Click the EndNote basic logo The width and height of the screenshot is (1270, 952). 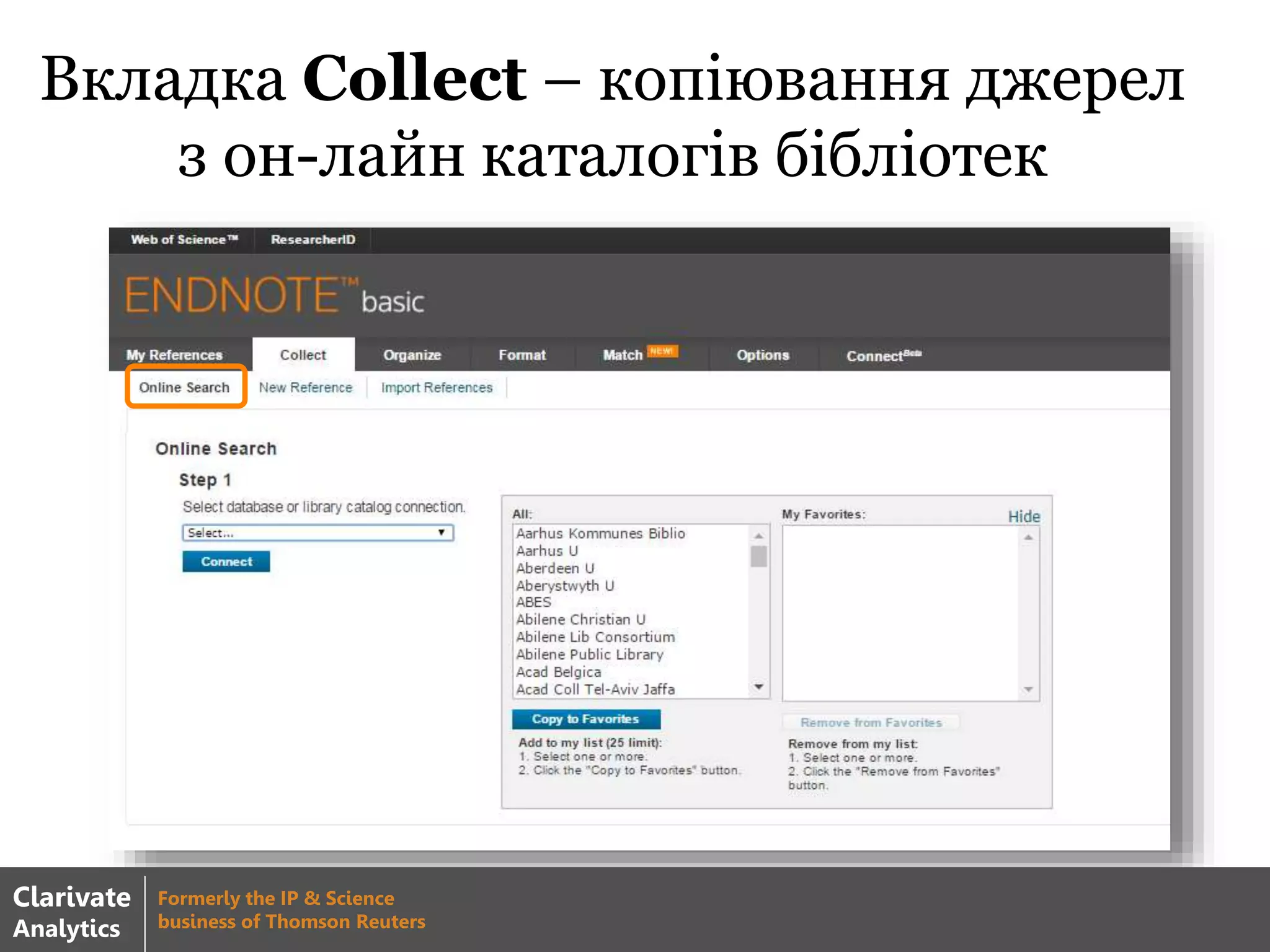(x=275, y=296)
